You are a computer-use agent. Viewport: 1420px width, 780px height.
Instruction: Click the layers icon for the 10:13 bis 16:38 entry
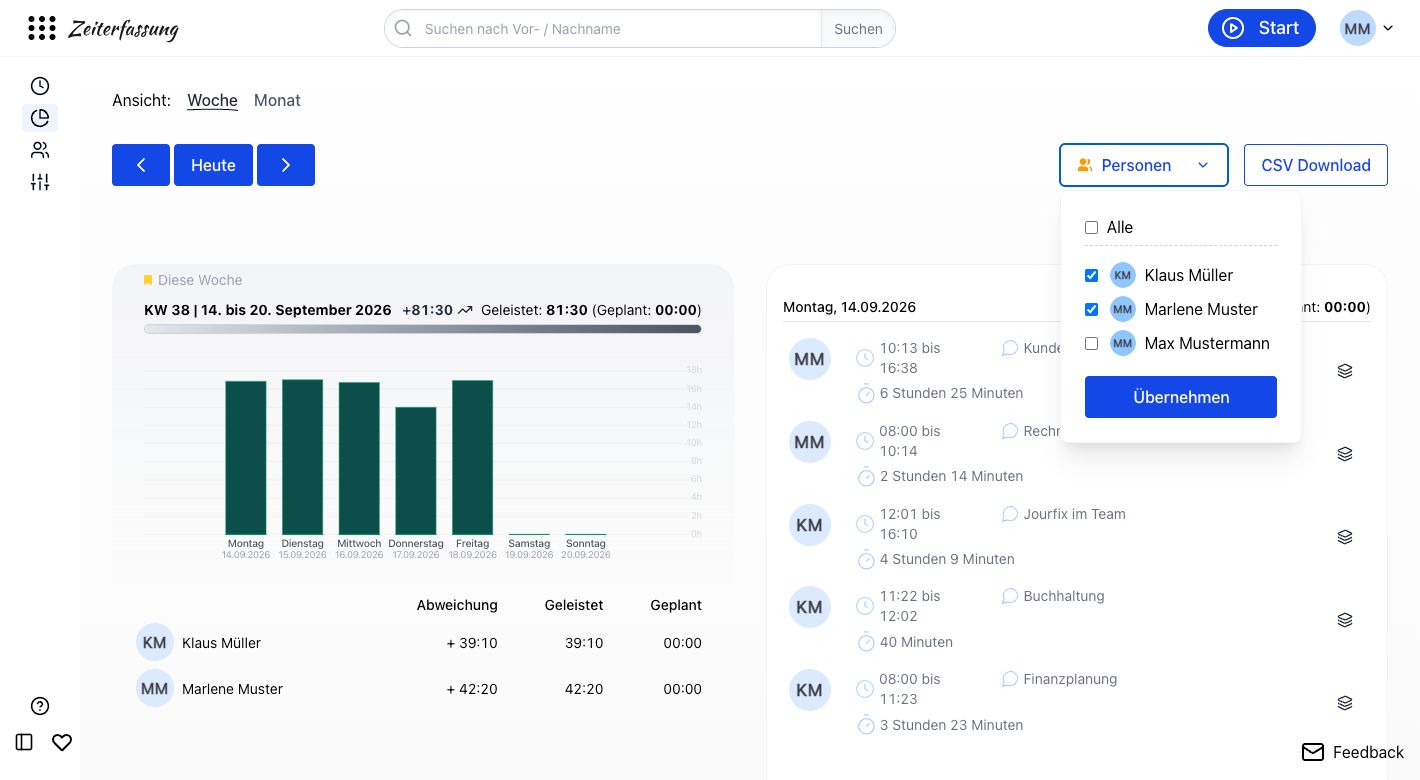pos(1345,371)
